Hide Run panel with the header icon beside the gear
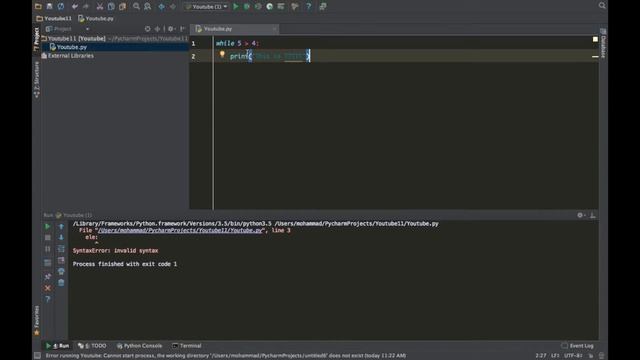Viewport: 640px width, 360px height. pyautogui.click(x=593, y=215)
